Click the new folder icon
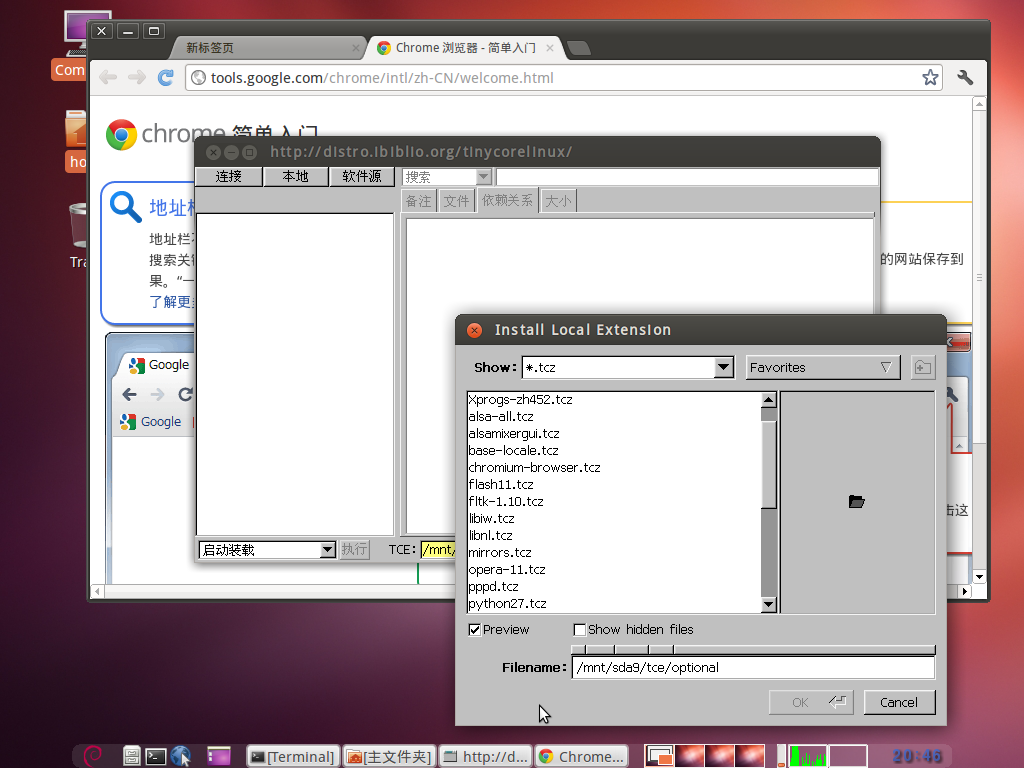 click(x=922, y=367)
